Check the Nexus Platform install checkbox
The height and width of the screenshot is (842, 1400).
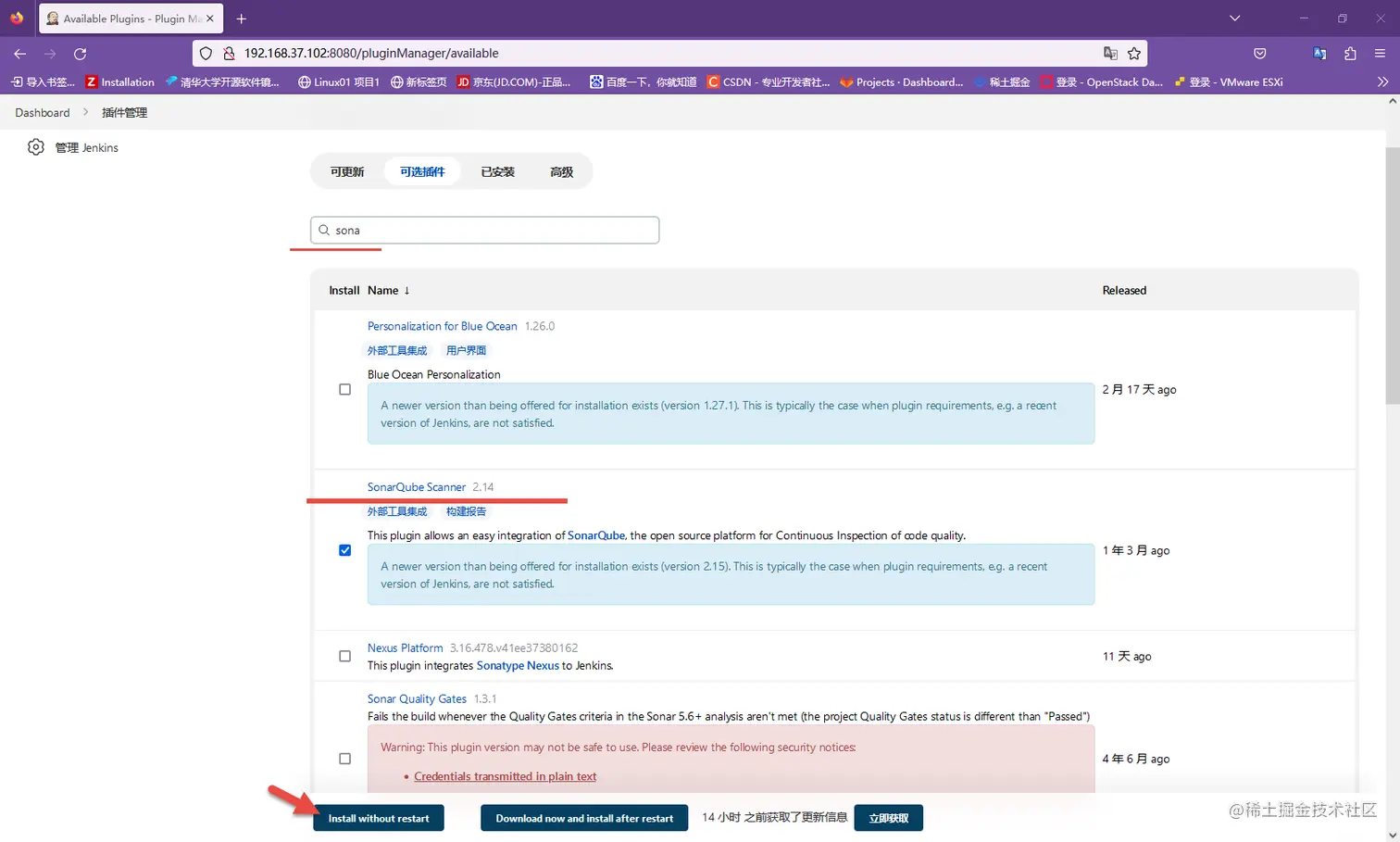click(x=345, y=656)
